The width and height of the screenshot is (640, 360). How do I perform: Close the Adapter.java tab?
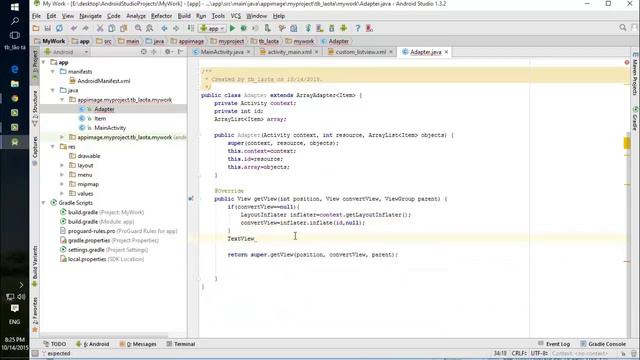(x=446, y=52)
